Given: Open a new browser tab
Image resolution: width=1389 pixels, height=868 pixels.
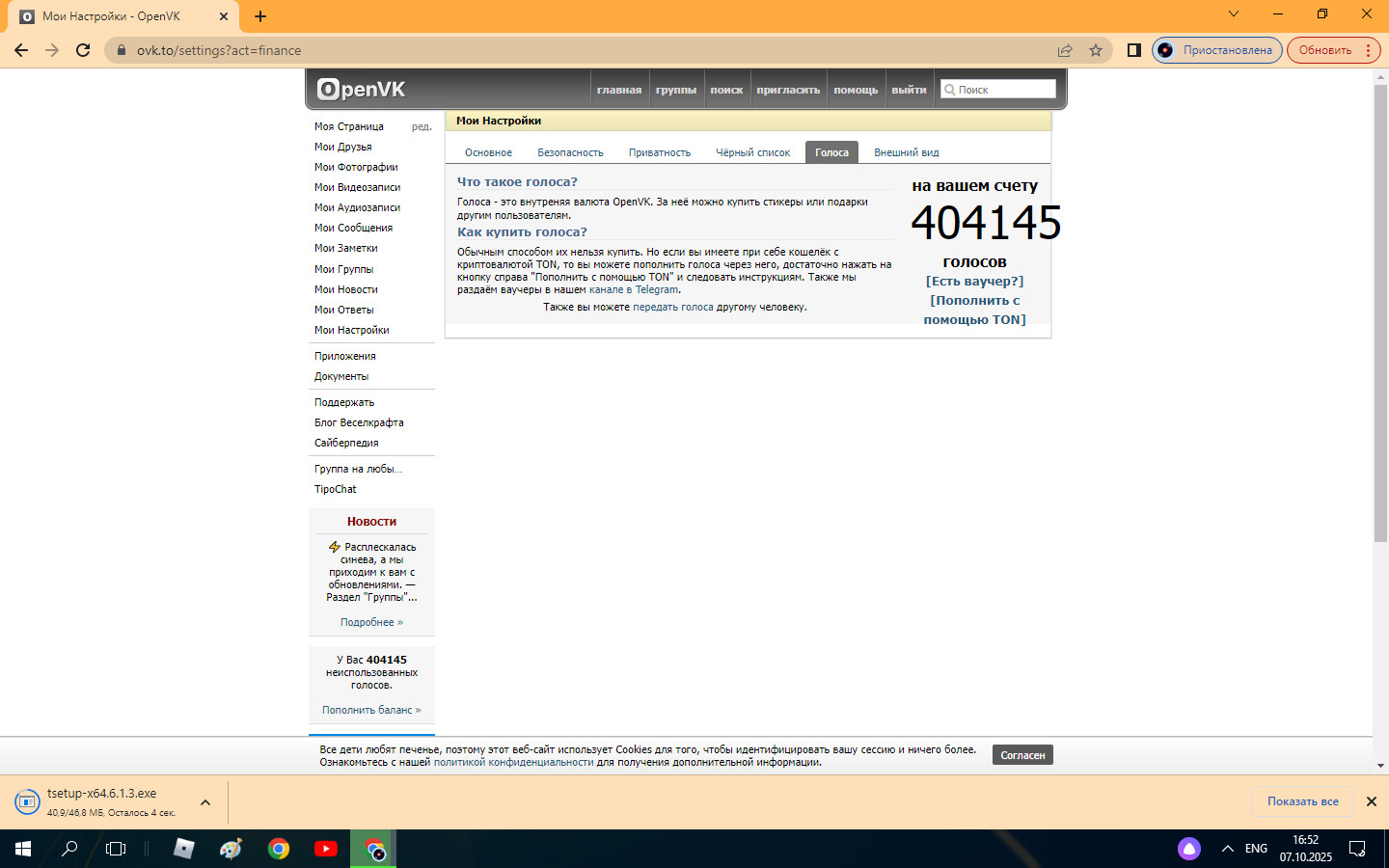Looking at the screenshot, I should pyautogui.click(x=260, y=16).
